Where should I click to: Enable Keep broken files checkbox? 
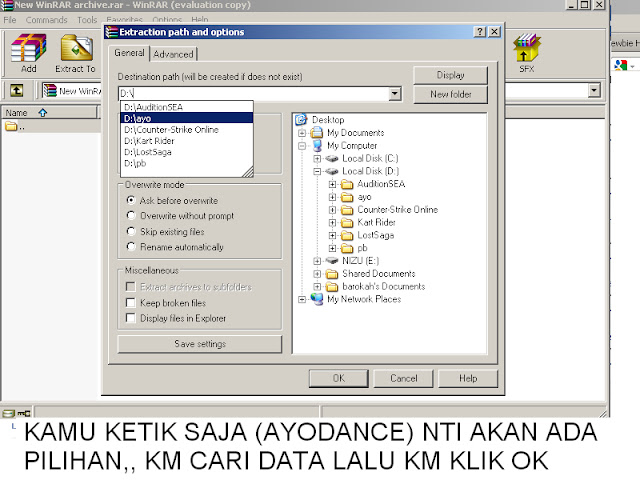click(131, 302)
